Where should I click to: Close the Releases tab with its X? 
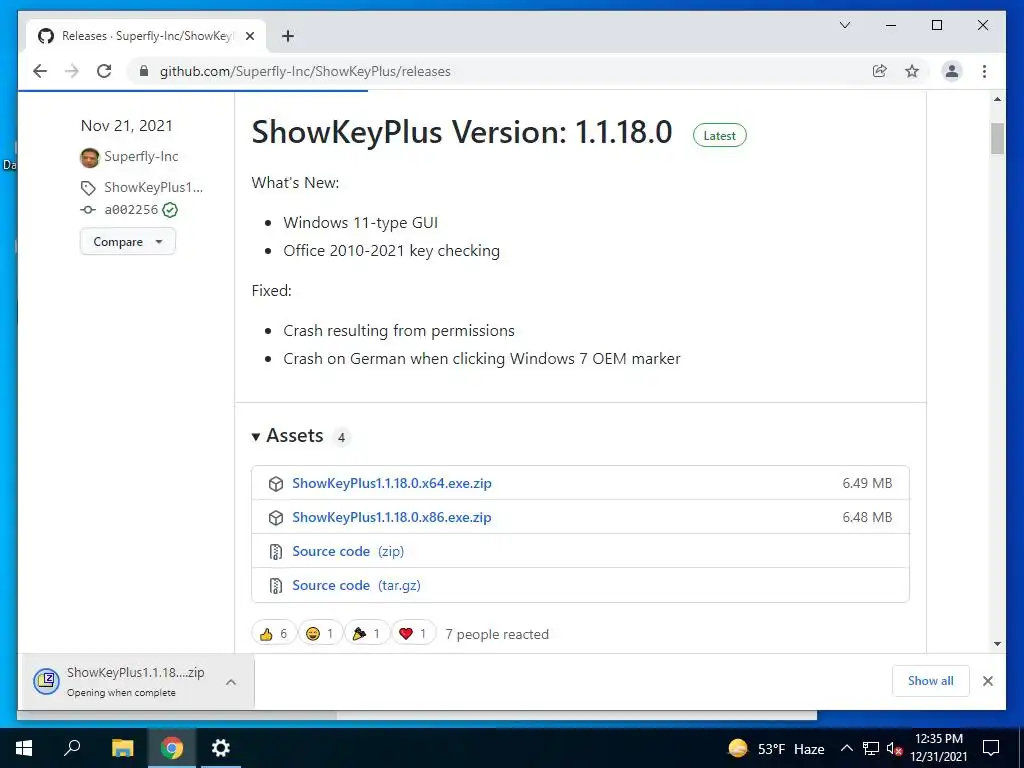click(249, 36)
